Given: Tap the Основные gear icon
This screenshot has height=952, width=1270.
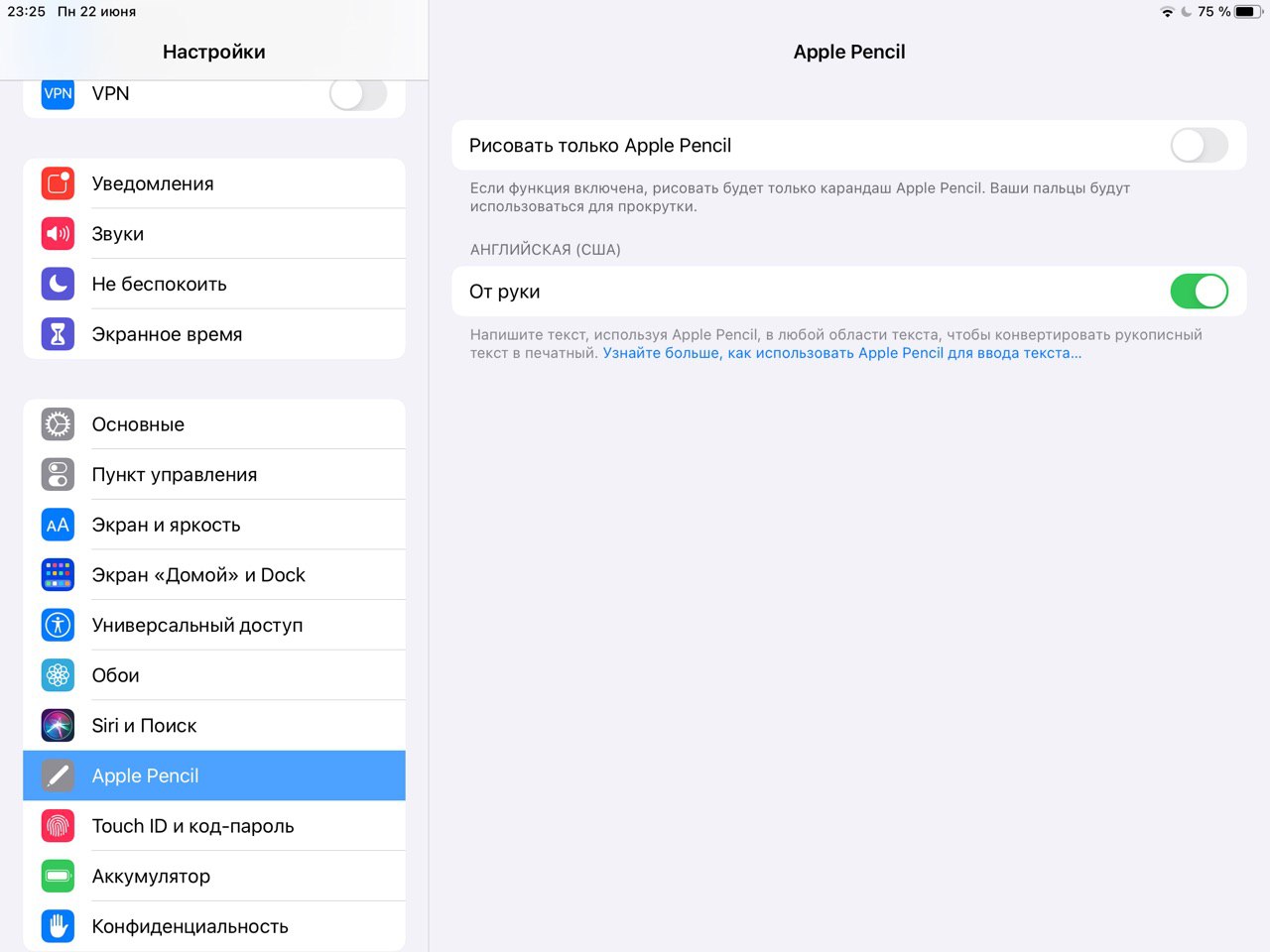Looking at the screenshot, I should pyautogui.click(x=58, y=424).
